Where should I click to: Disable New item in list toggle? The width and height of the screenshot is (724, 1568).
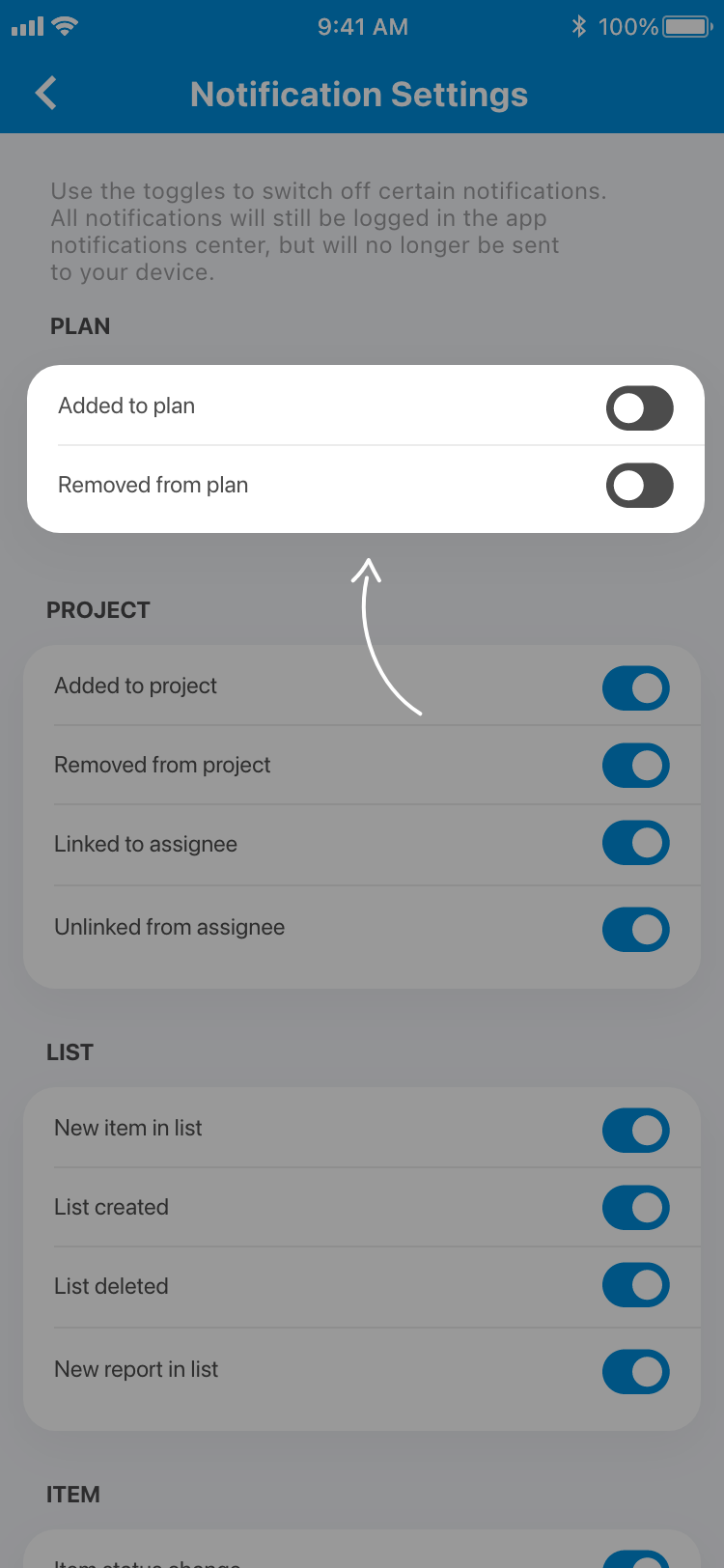(x=635, y=1131)
